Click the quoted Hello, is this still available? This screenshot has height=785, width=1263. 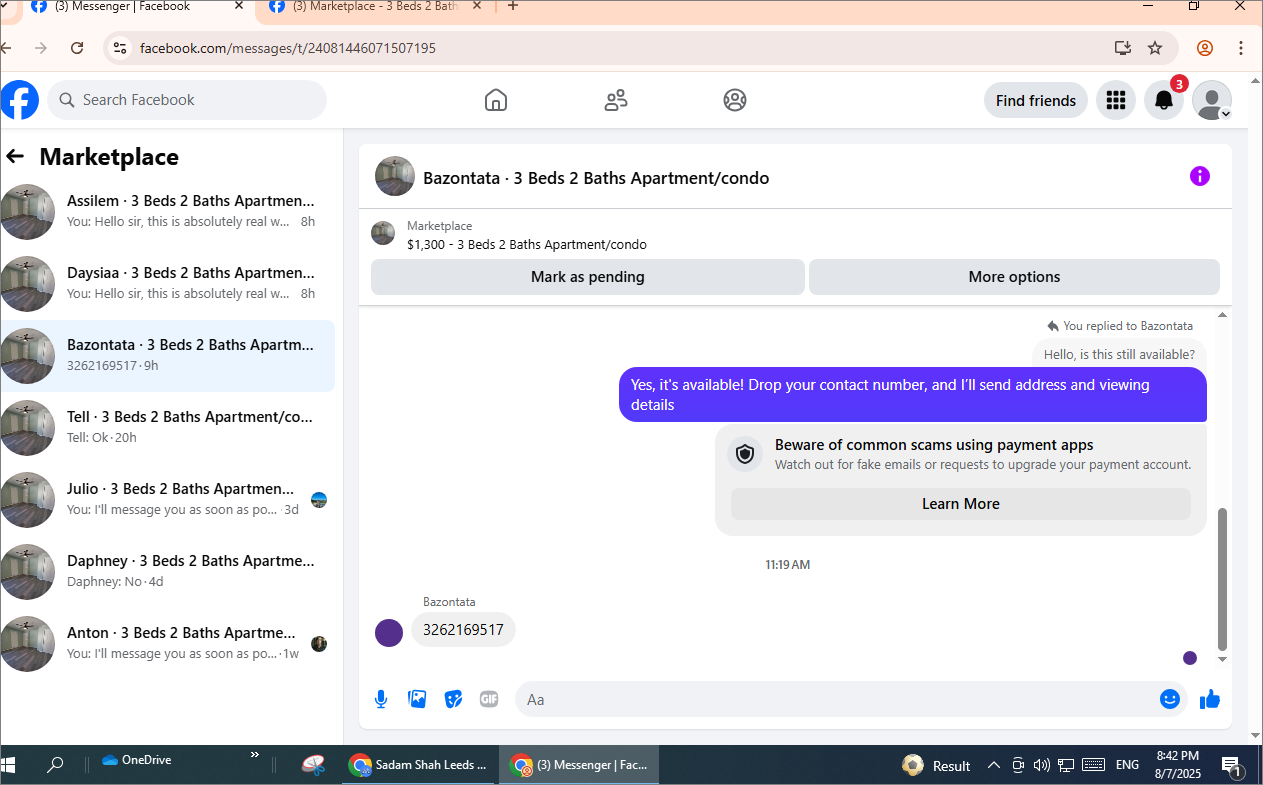[x=1119, y=354]
